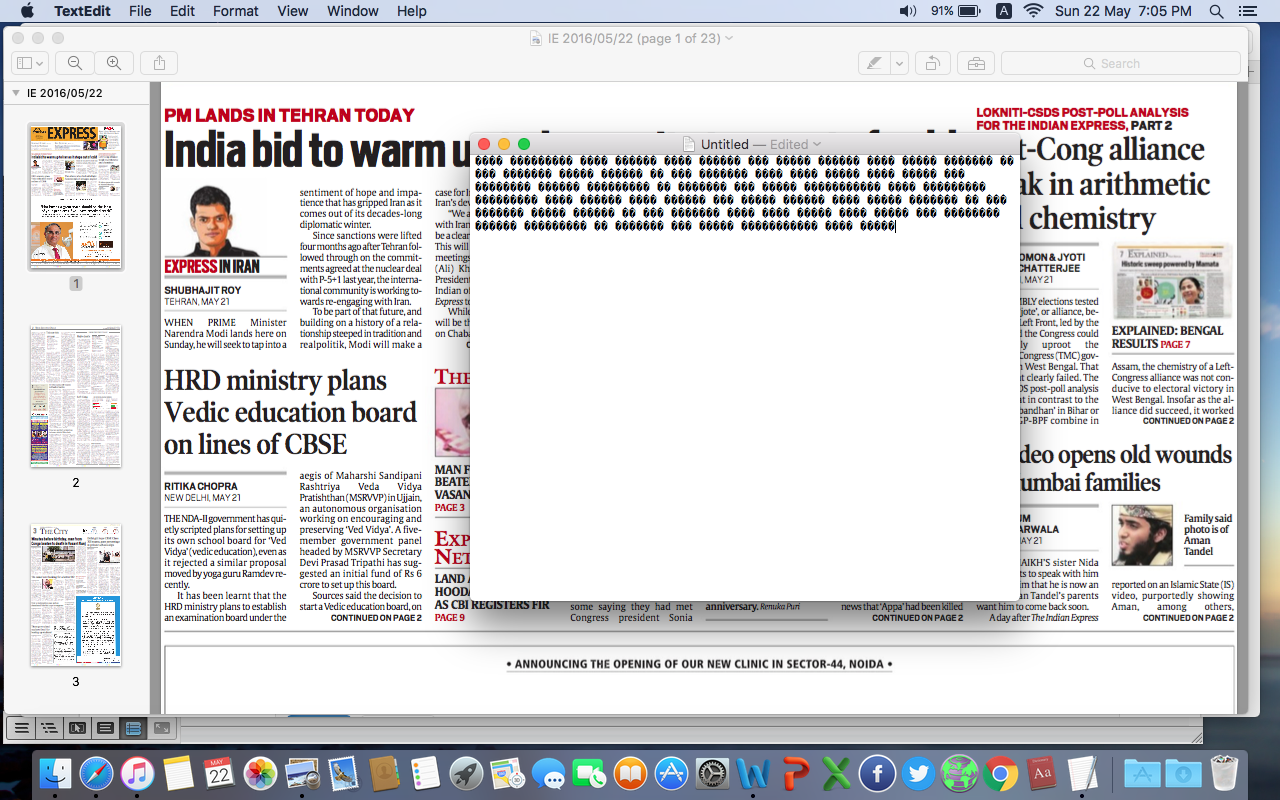
Task: Click the byline 'SHUBHAJIT ROY'
Action: [203, 290]
